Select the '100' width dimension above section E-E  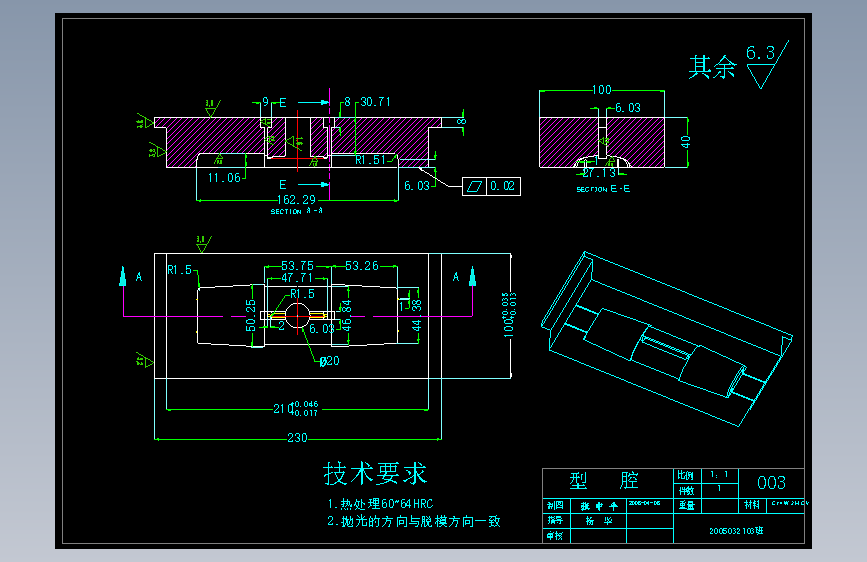602,90
